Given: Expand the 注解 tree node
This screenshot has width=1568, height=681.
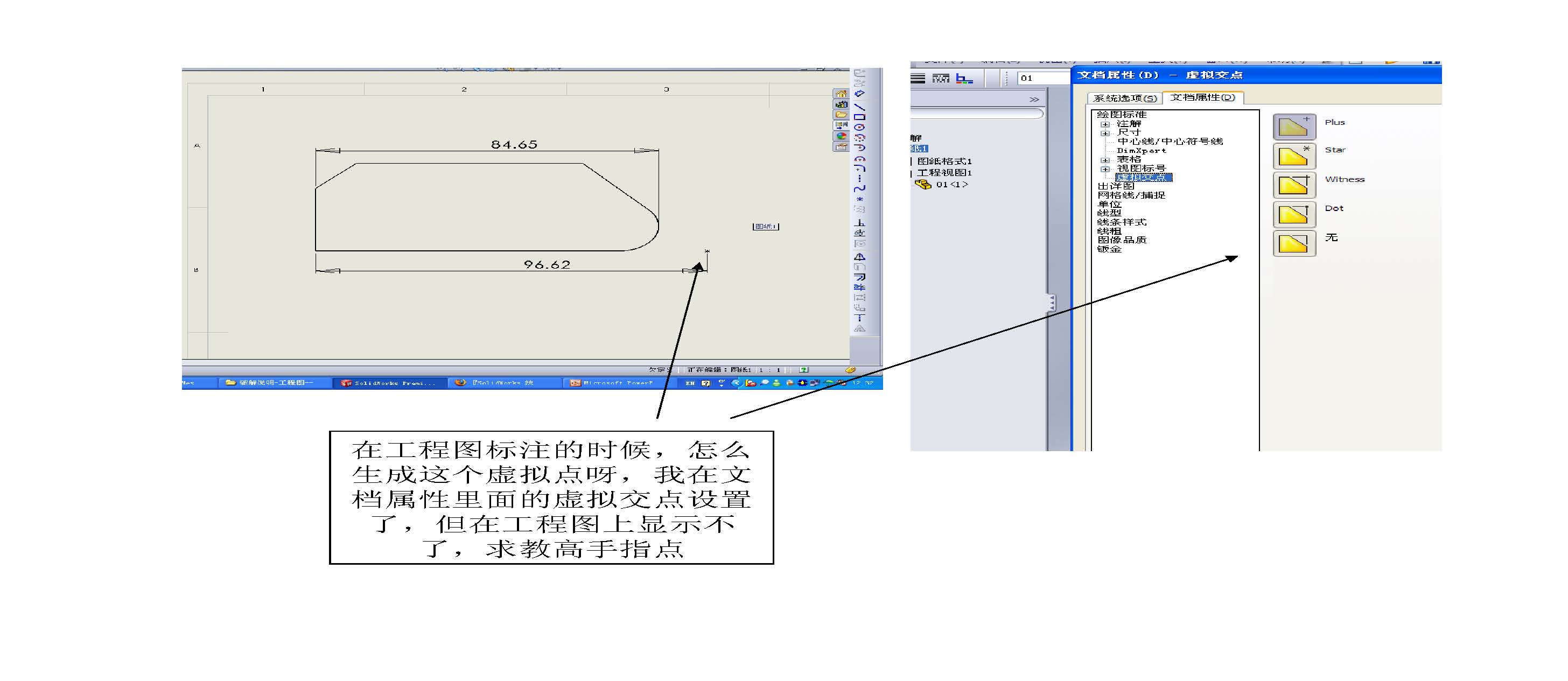Looking at the screenshot, I should tap(1105, 124).
